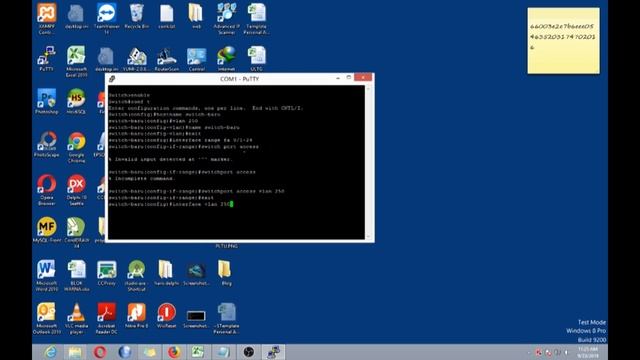Open Internet Explorer from the taskbar
This screenshot has width=640, height=360.
tap(51, 352)
